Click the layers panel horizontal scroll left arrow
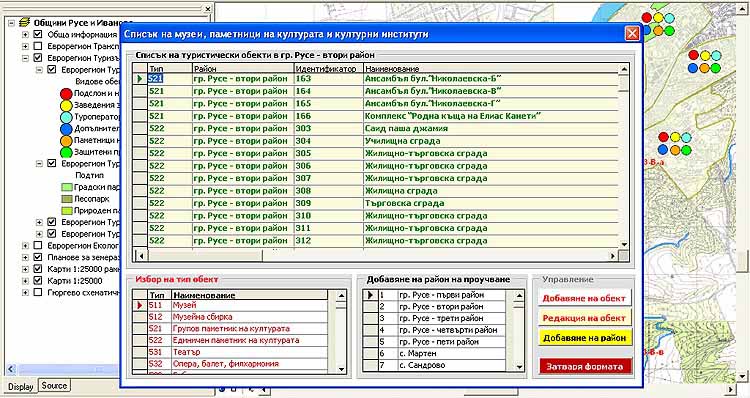The height and width of the screenshot is (398, 750). pyautogui.click(x=11, y=369)
